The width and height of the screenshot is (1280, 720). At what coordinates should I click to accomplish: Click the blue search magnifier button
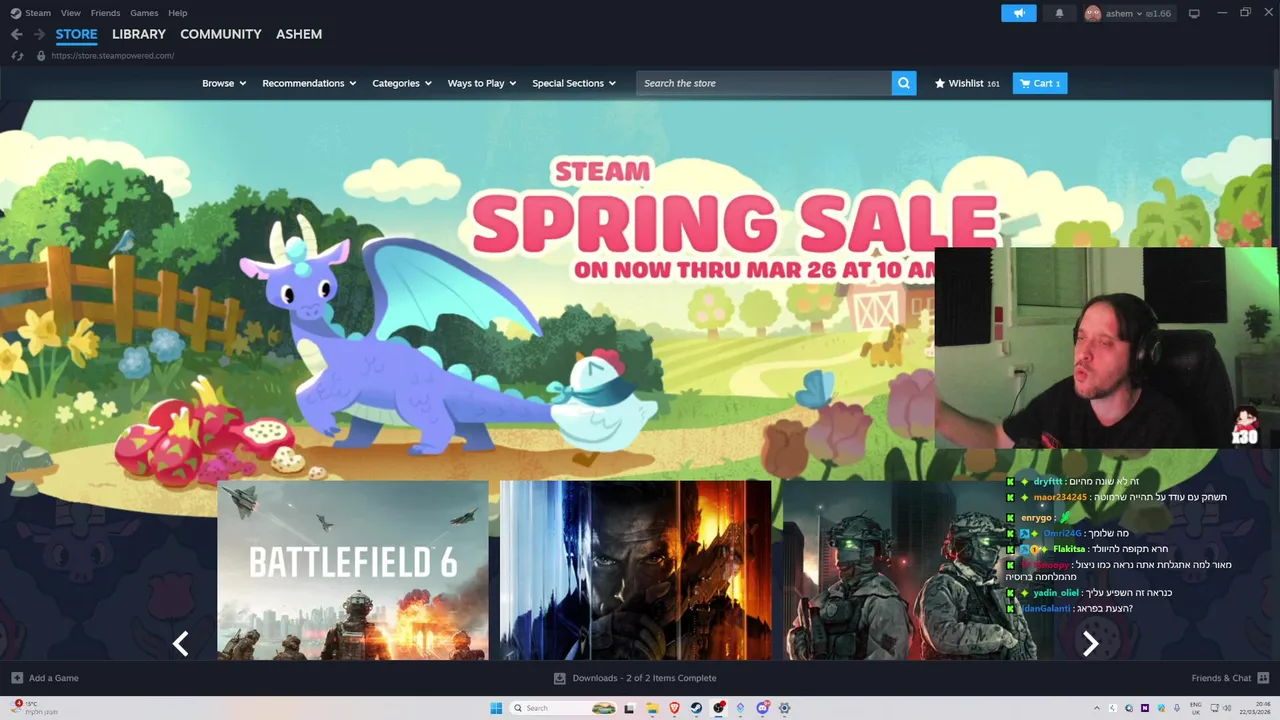click(x=904, y=83)
